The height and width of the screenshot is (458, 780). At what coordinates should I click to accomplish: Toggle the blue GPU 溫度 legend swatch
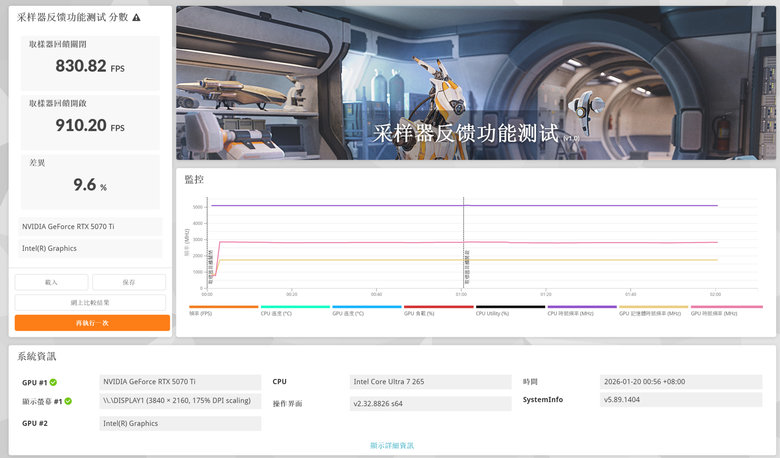tap(367, 307)
